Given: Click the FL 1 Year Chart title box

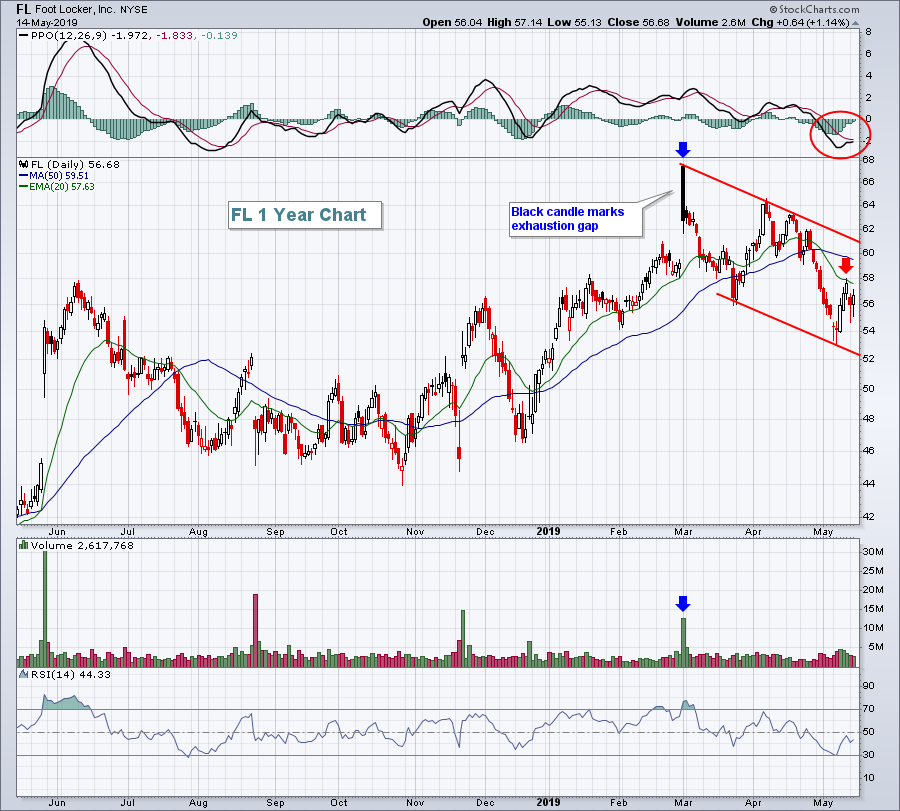Looking at the screenshot, I should [305, 215].
